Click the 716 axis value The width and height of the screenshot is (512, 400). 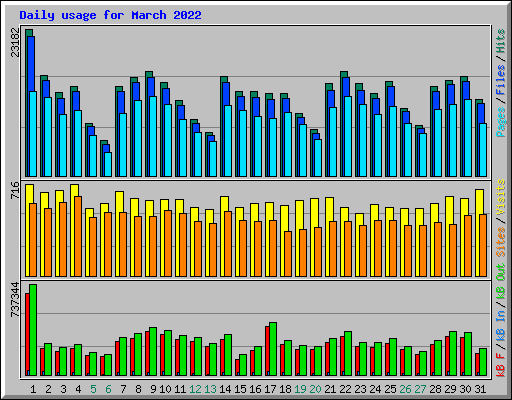coord(15,190)
